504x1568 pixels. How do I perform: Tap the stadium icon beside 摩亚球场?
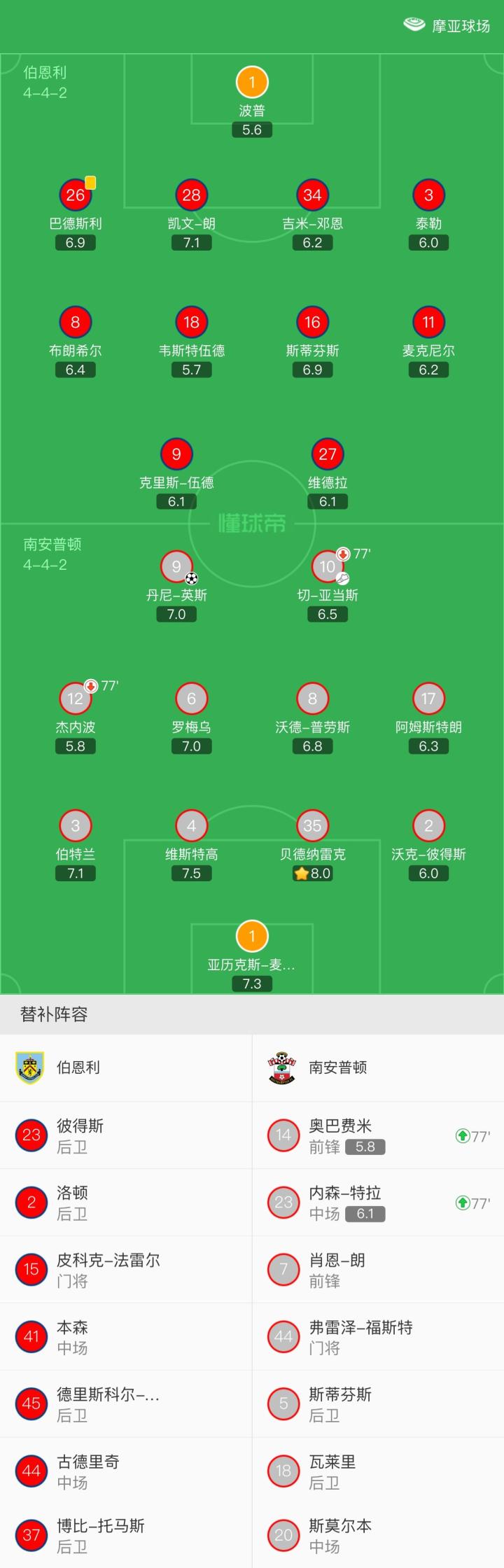[x=414, y=25]
